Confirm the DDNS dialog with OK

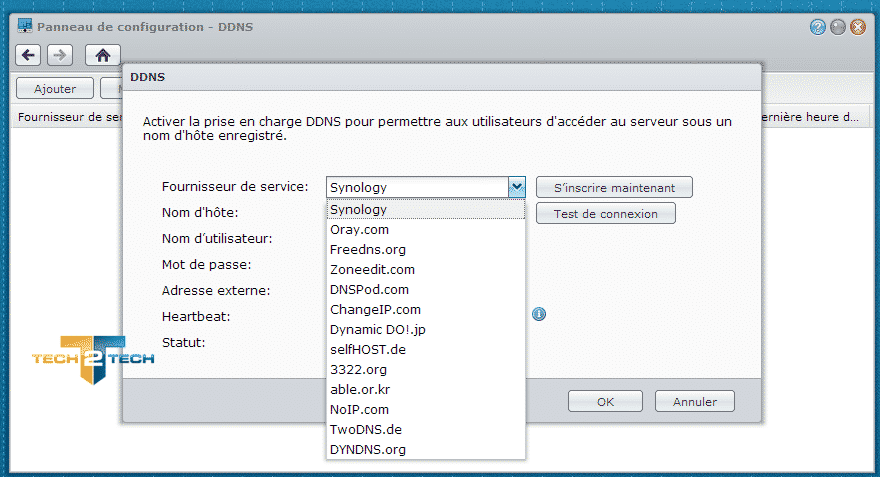[x=605, y=401]
